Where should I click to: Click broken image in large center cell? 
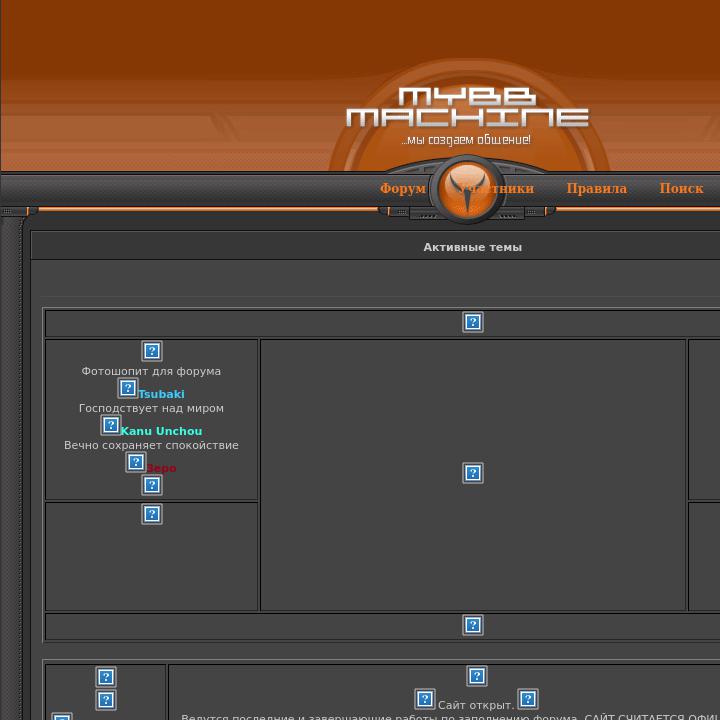pyautogui.click(x=472, y=473)
